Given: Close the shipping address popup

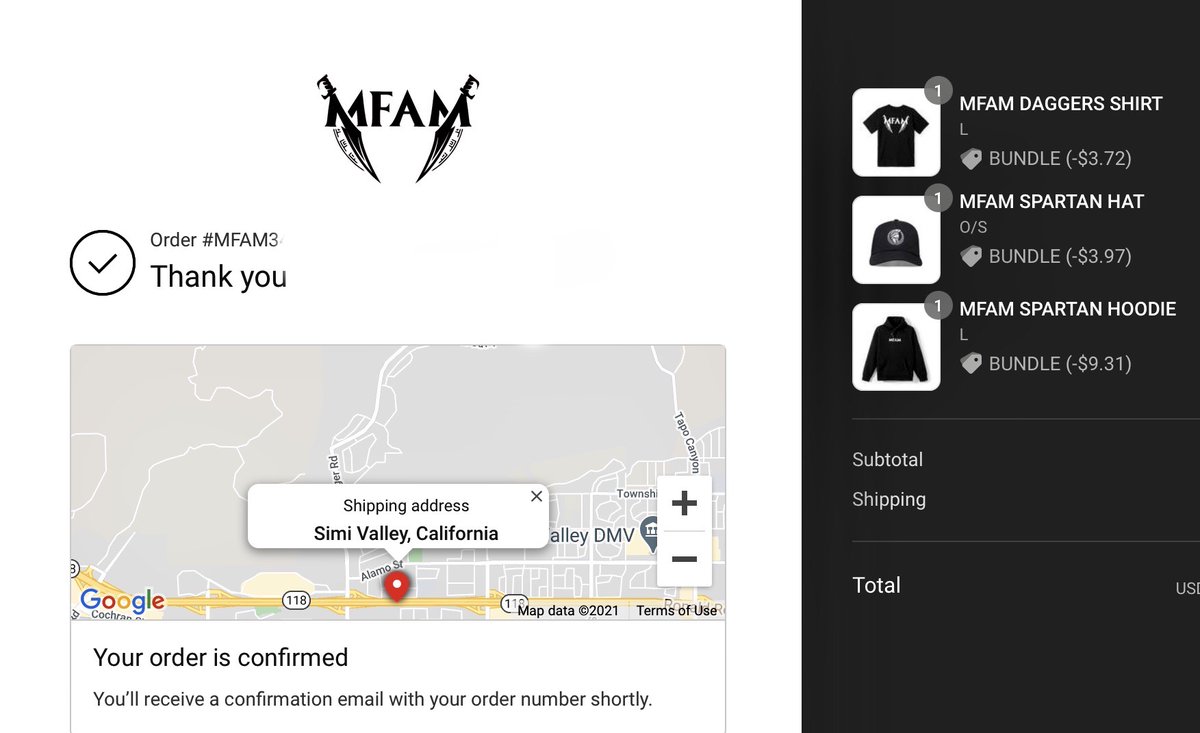Looking at the screenshot, I should point(536,496).
